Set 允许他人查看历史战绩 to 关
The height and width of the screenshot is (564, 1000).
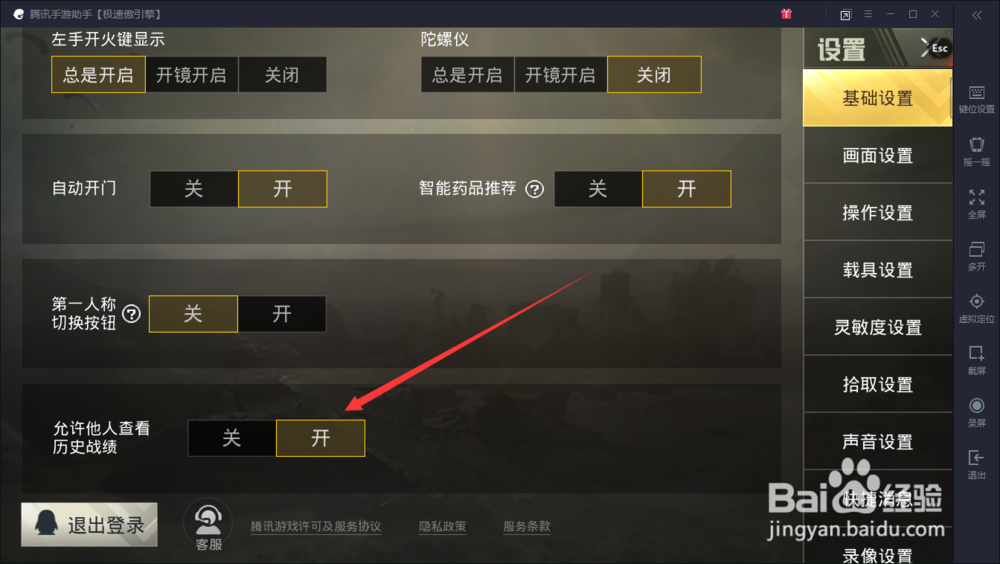(x=232, y=438)
